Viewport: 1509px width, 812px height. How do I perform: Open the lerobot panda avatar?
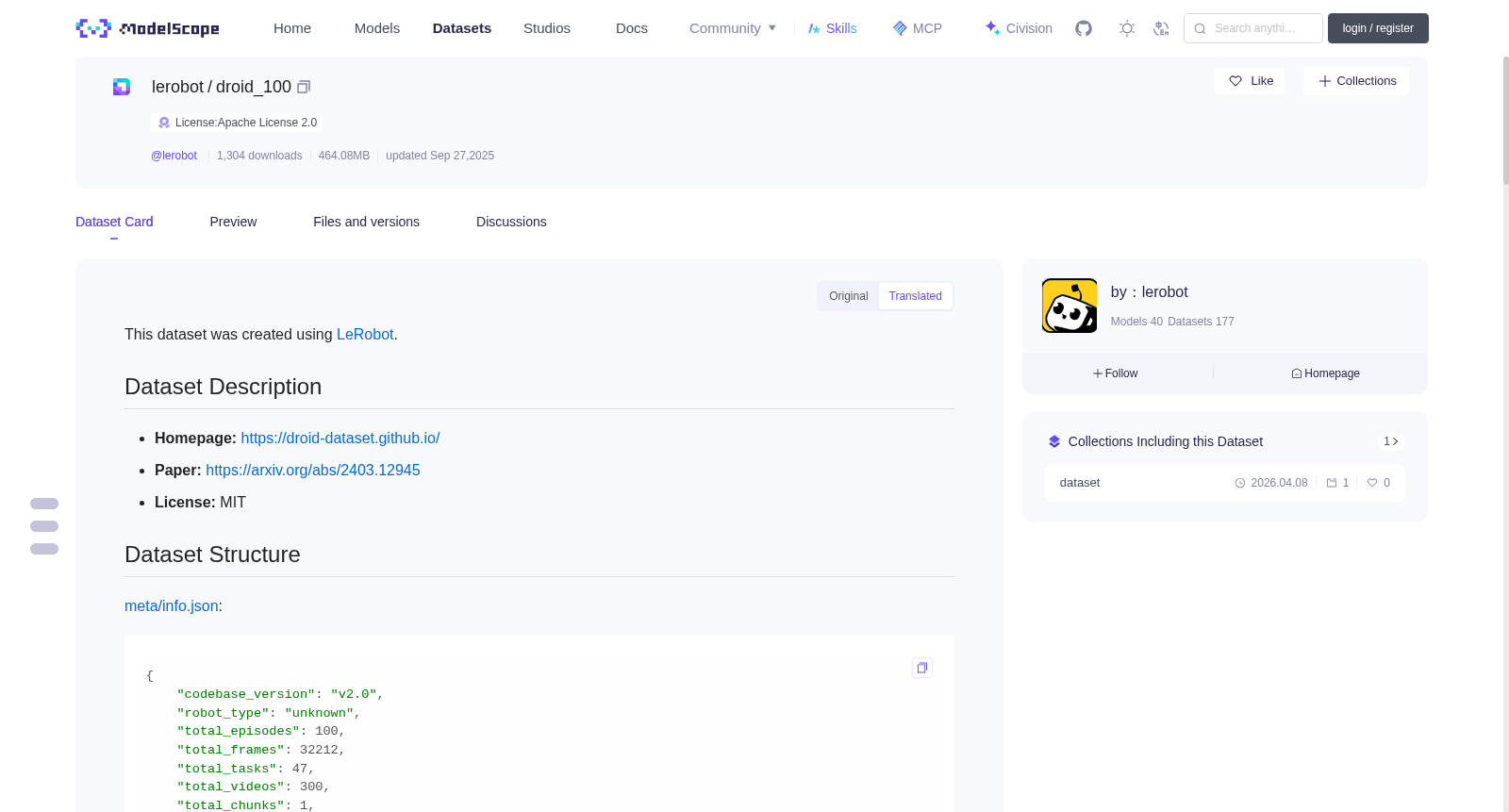click(x=1070, y=306)
